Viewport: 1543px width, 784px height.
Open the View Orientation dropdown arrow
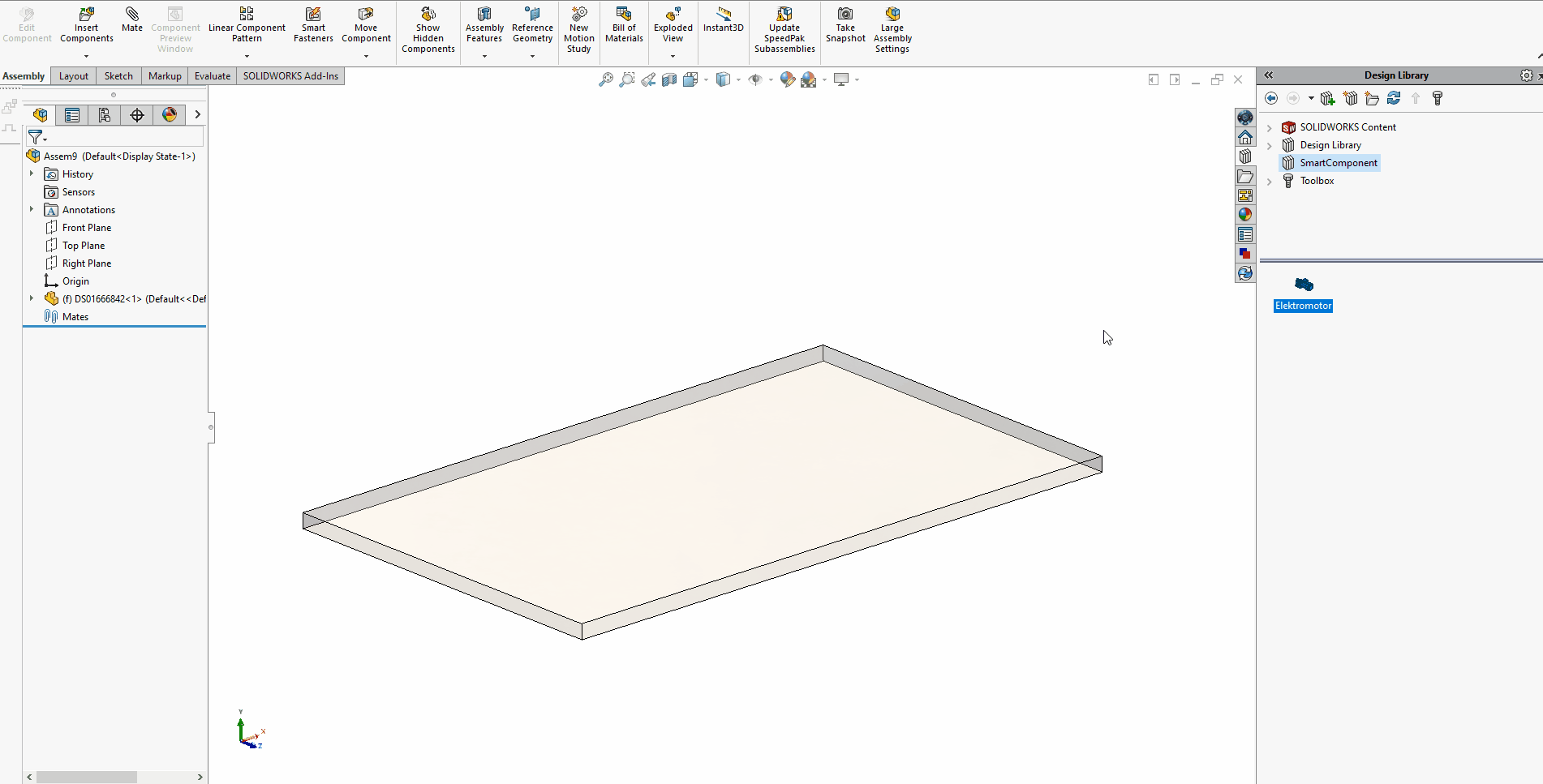click(x=706, y=79)
